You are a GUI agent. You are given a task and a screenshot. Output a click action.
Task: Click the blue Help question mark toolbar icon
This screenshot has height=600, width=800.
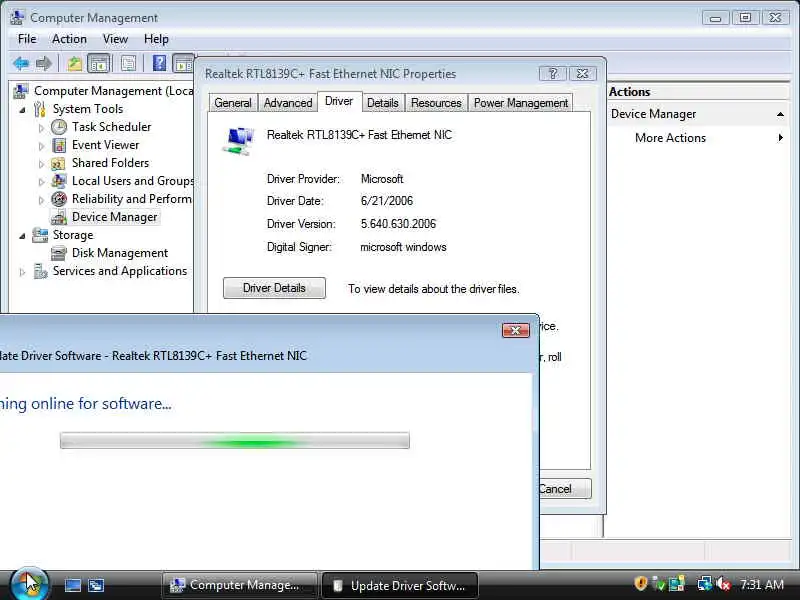pyautogui.click(x=159, y=63)
